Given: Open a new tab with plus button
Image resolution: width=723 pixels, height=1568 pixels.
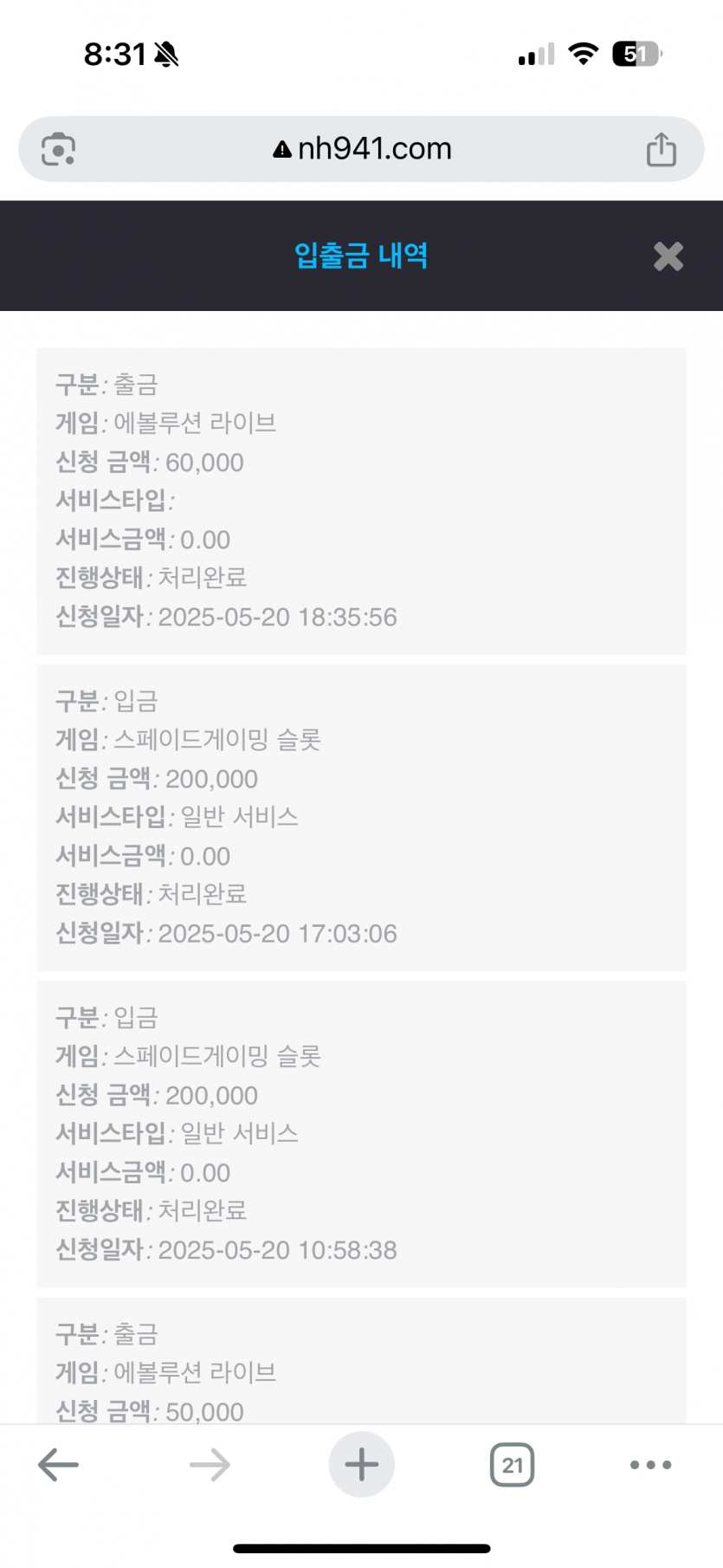Looking at the screenshot, I should coord(362,1464).
